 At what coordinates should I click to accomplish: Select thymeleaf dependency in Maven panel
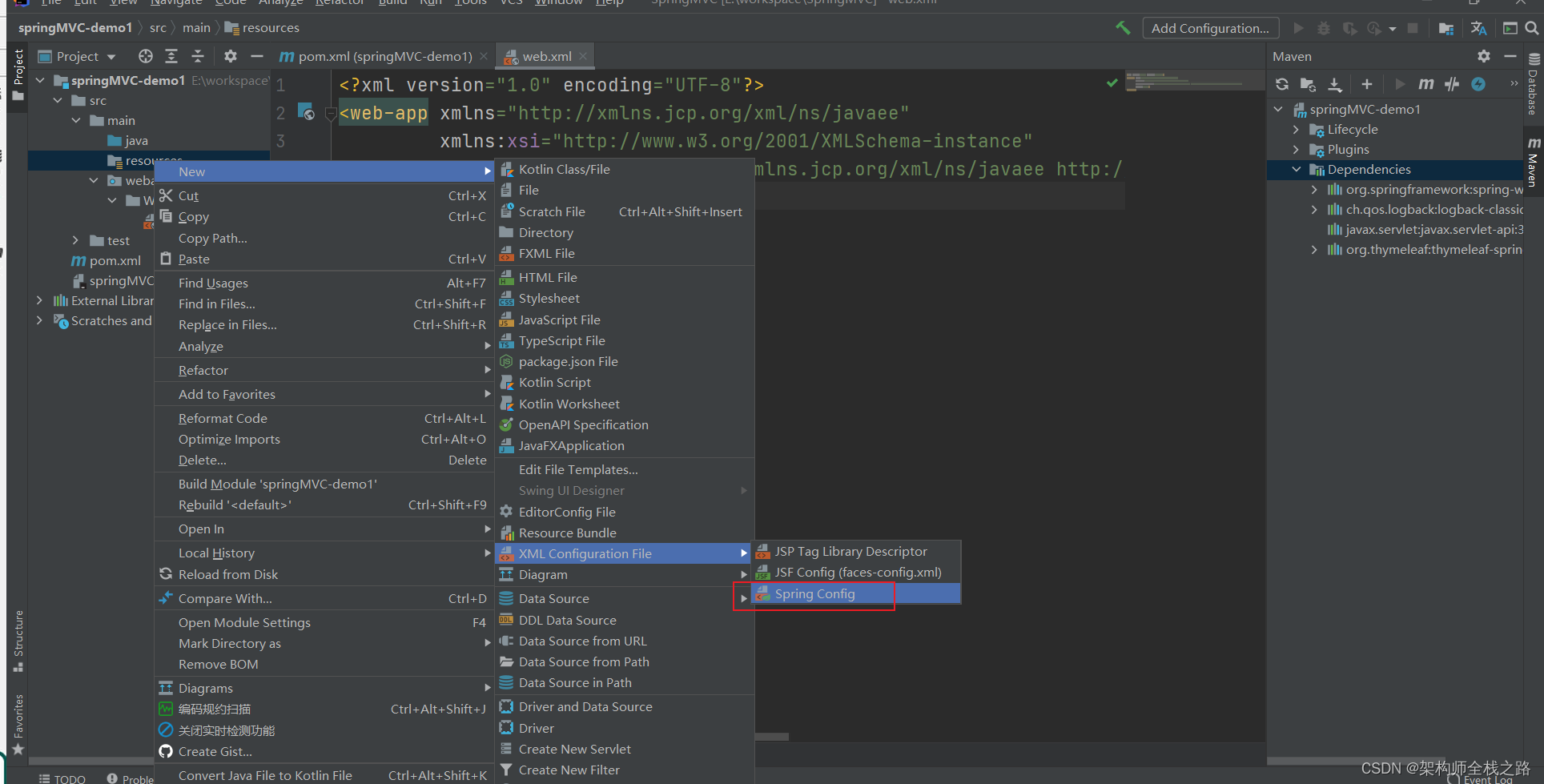coord(1425,249)
